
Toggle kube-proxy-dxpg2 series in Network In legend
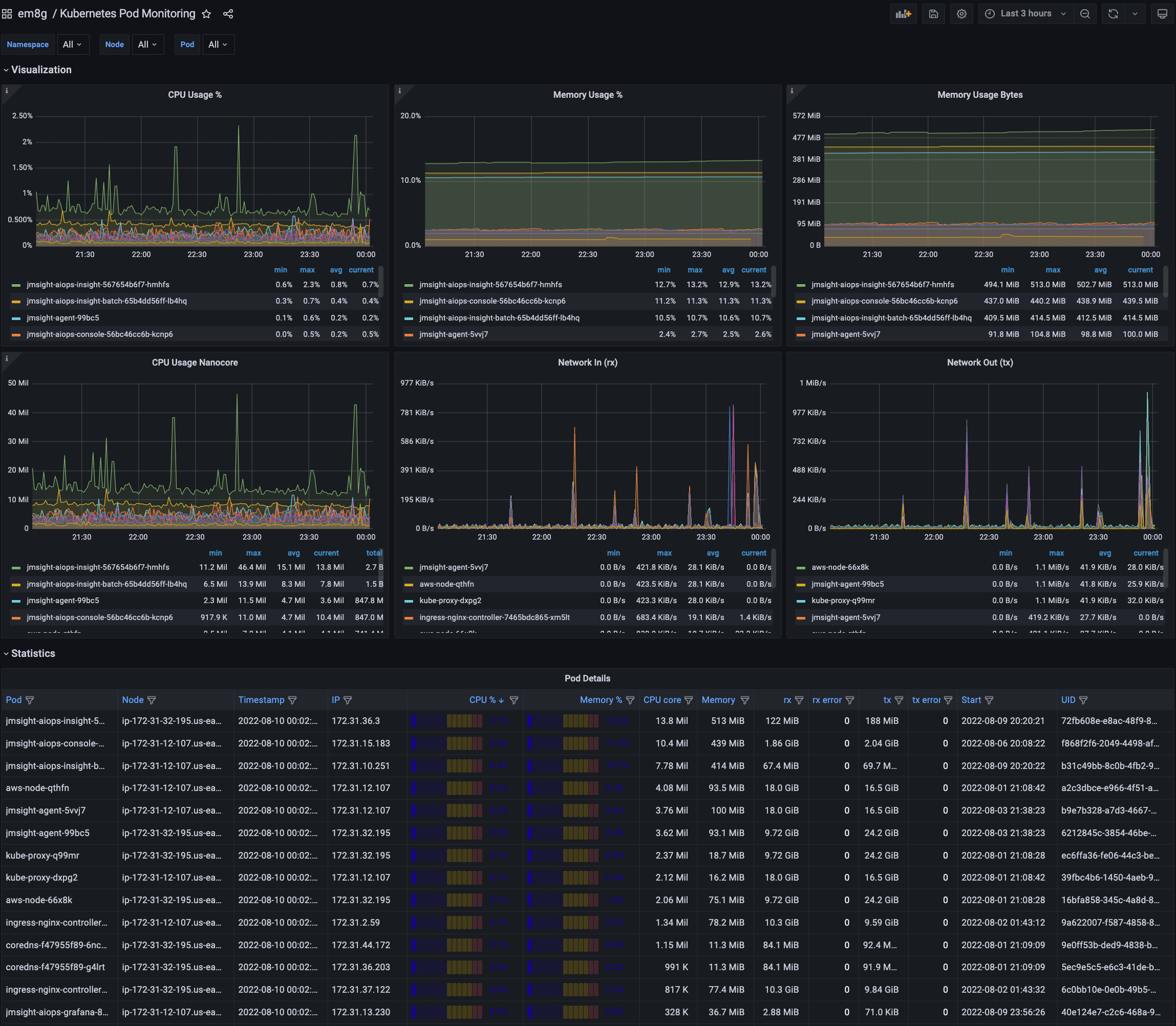click(x=451, y=601)
